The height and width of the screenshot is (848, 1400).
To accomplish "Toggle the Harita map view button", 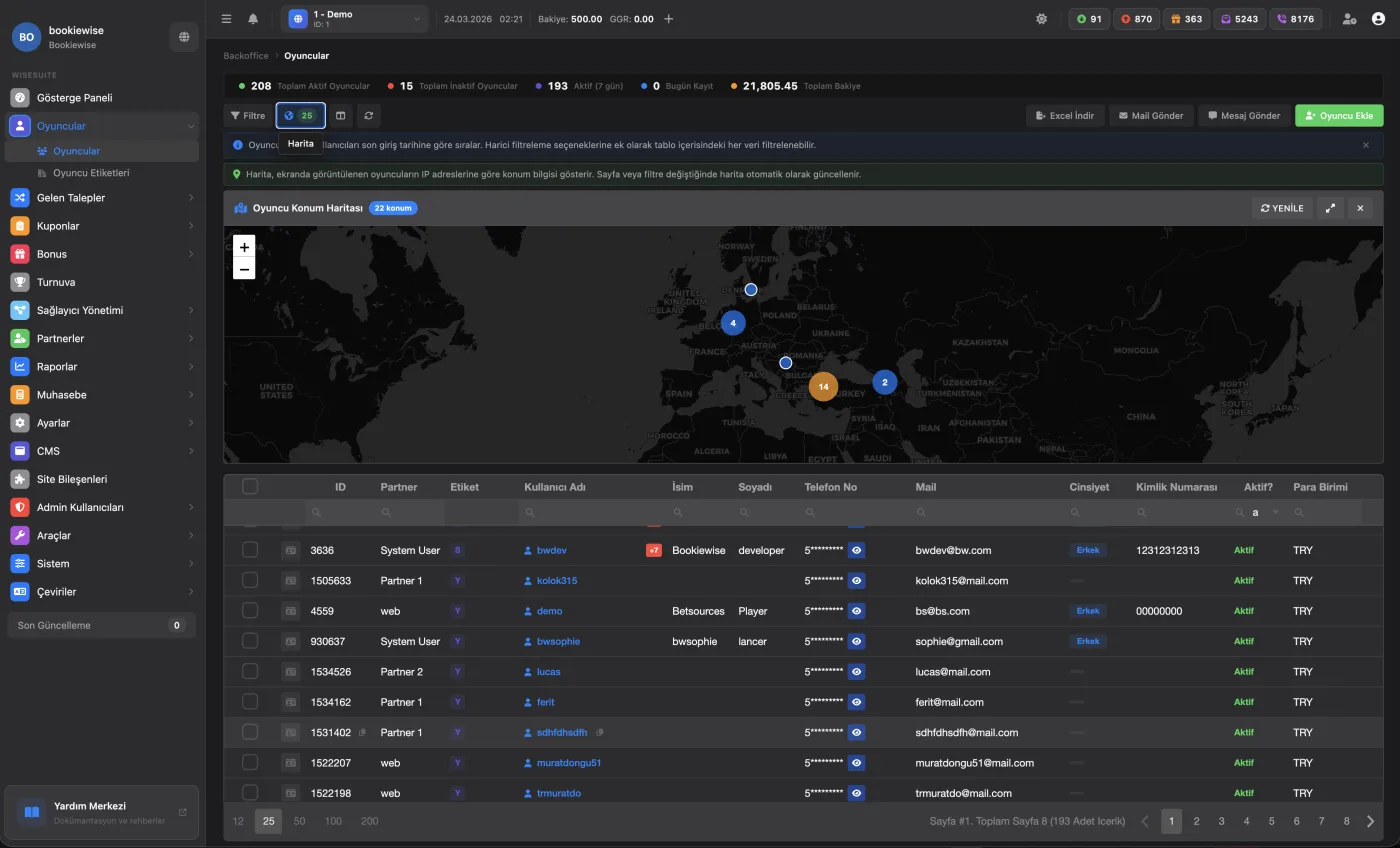I will [300, 116].
